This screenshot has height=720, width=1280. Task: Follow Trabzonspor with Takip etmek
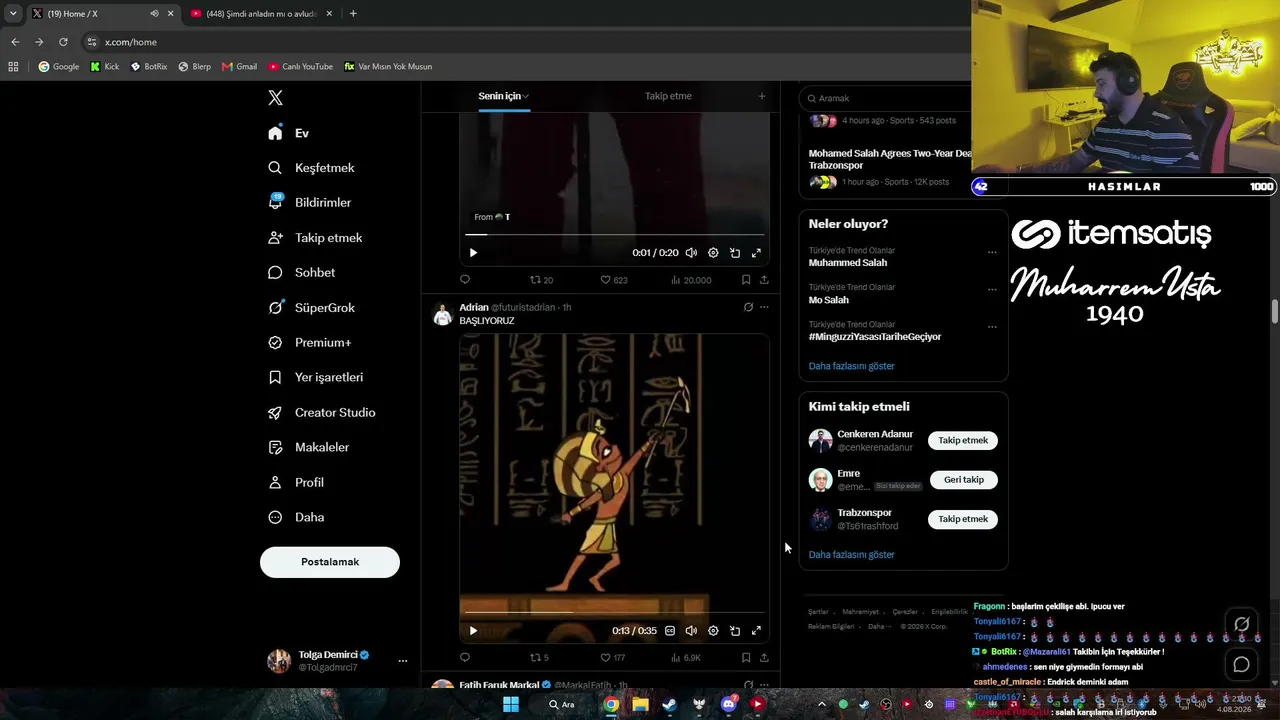tap(963, 519)
